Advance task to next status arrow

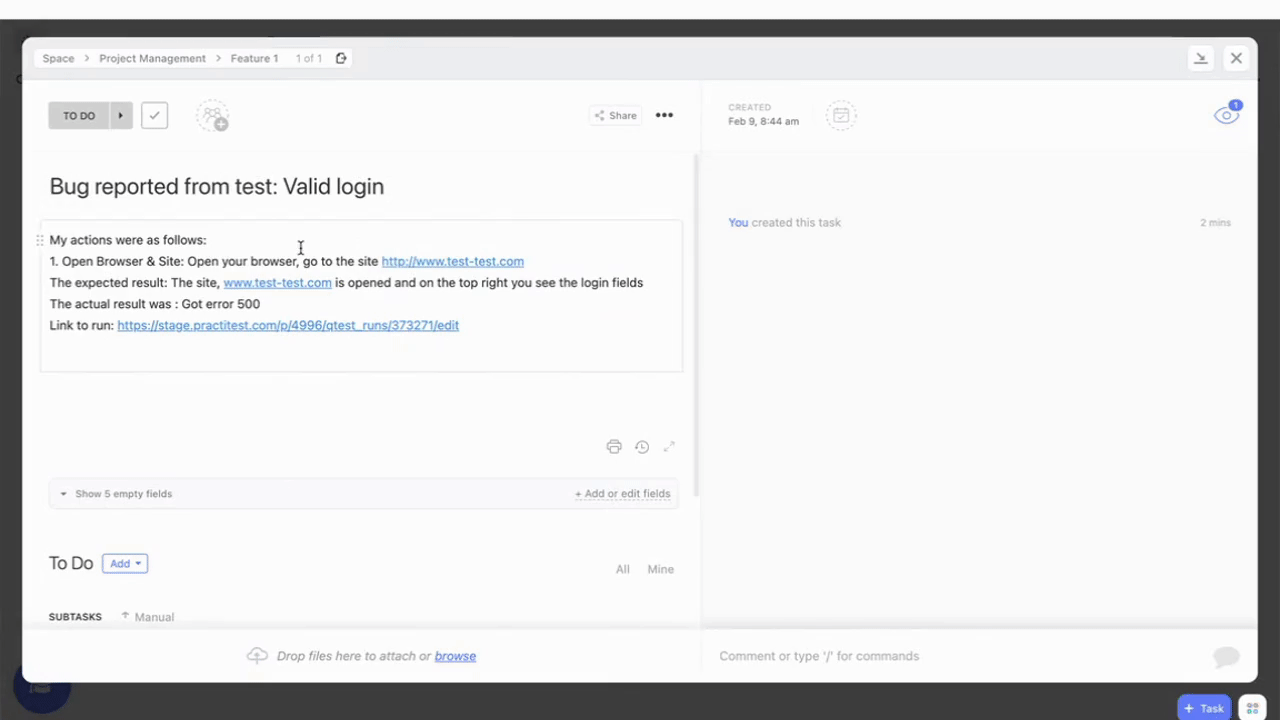click(x=120, y=116)
